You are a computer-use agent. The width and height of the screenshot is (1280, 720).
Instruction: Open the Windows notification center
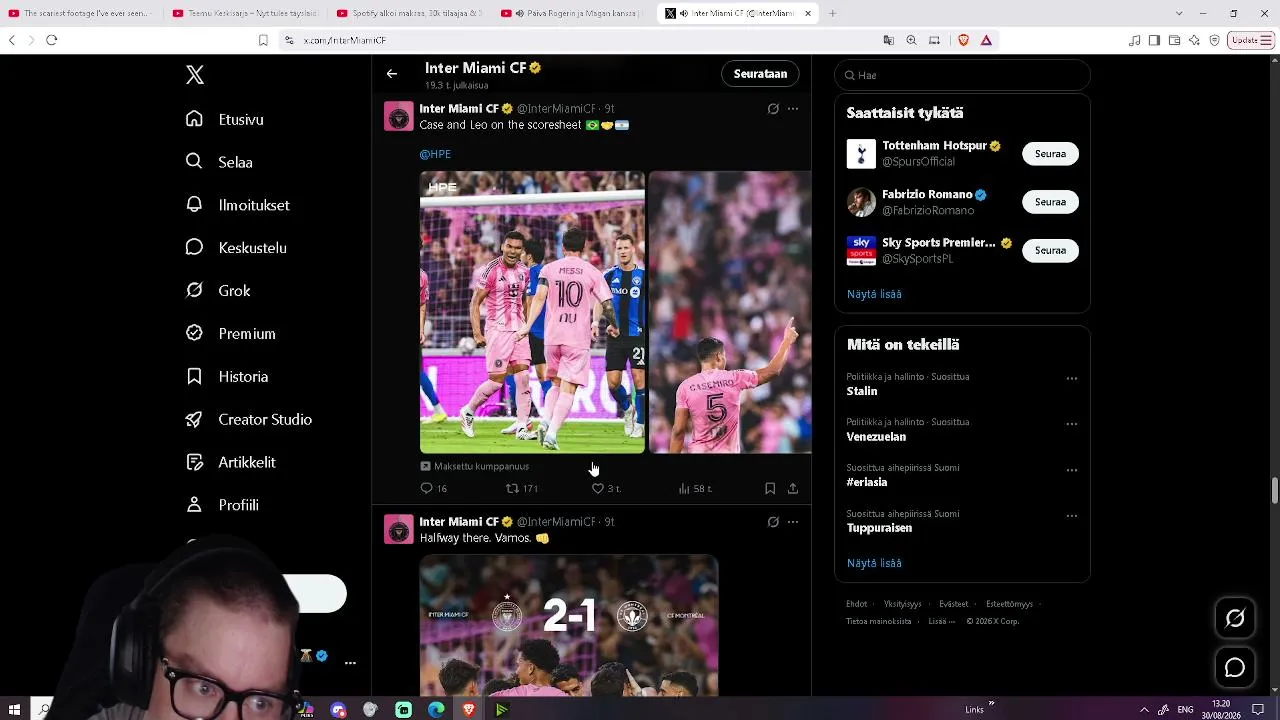1258,709
